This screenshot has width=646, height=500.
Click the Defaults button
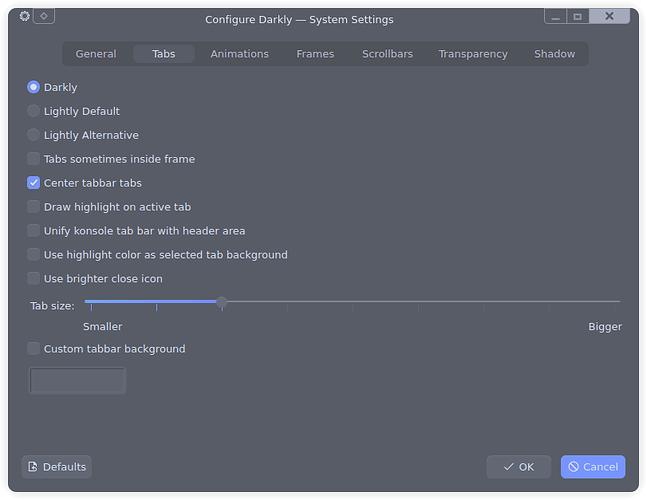click(x=57, y=467)
